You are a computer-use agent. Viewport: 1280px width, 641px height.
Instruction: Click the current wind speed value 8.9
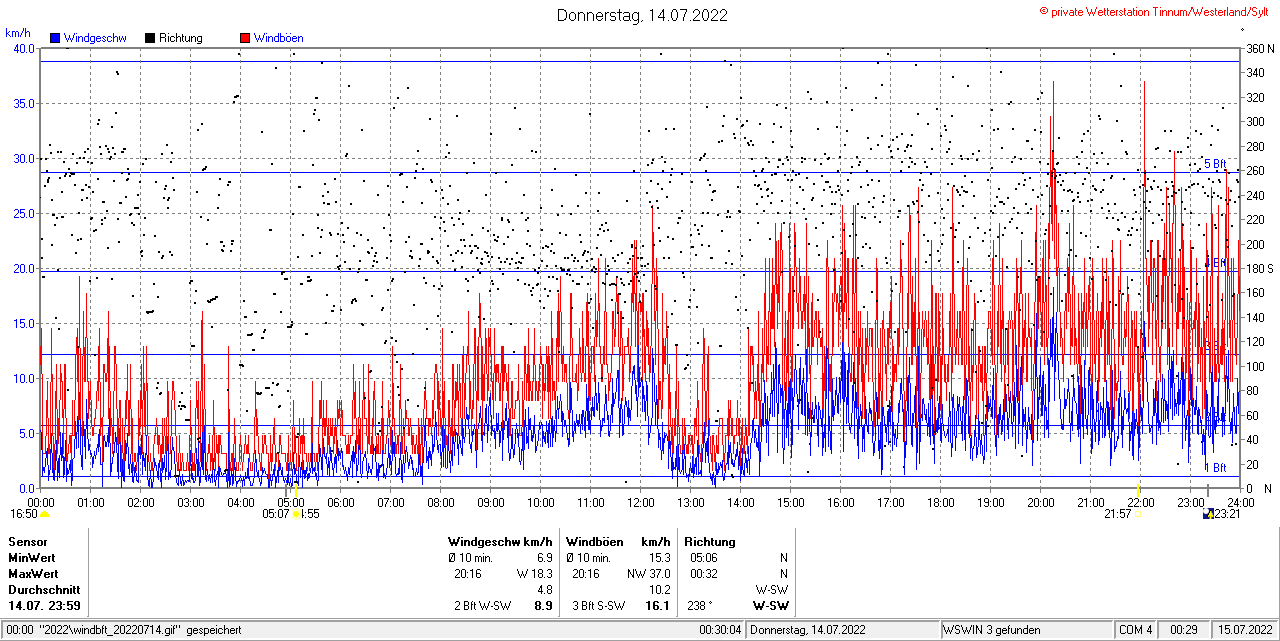click(544, 606)
